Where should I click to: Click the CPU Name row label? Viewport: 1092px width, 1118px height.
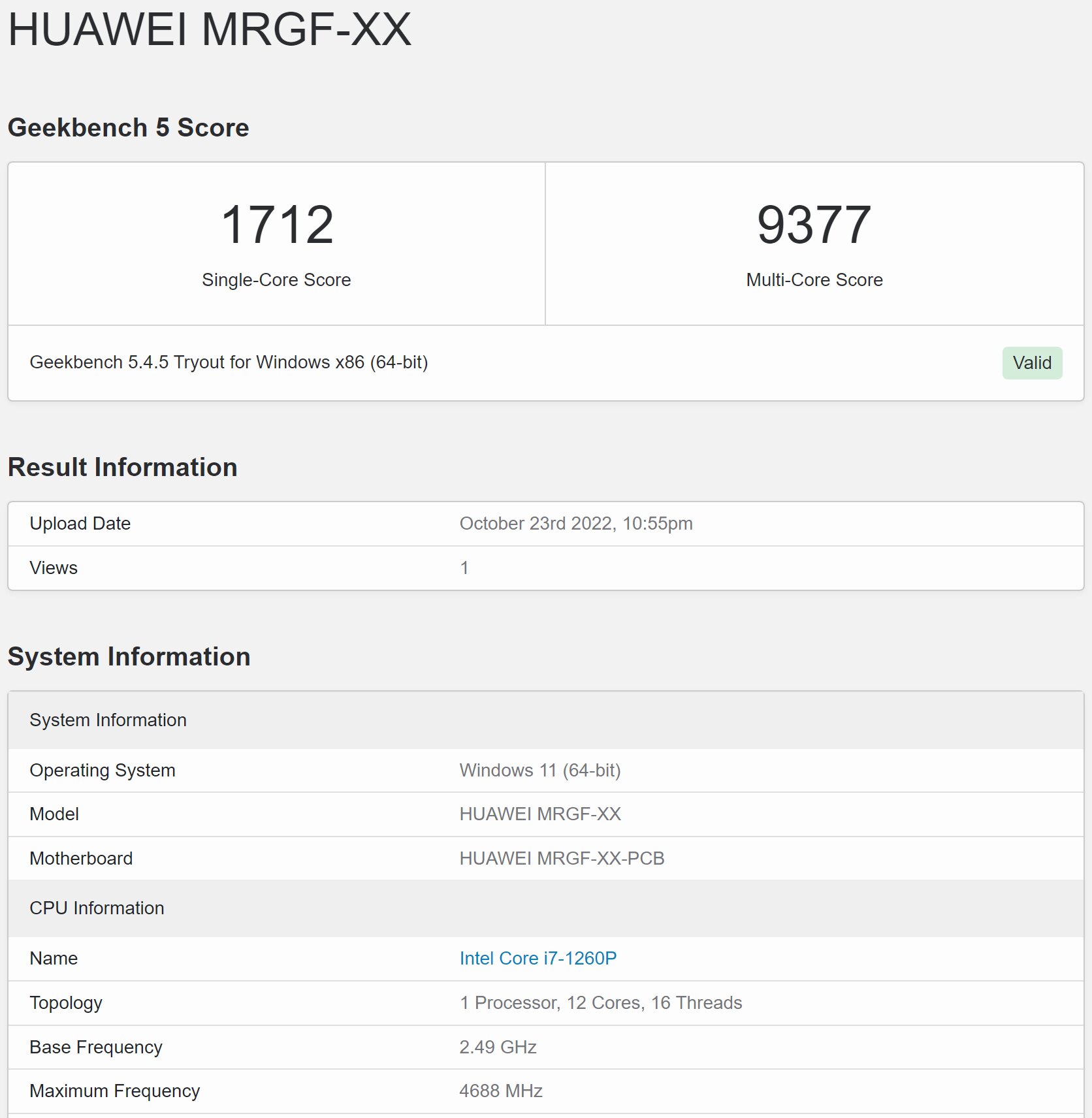54,959
